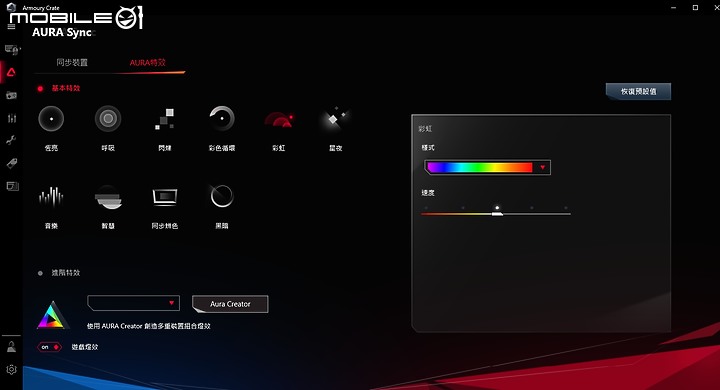Select the 音樂 music effect
Viewport: 720px width, 390px height.
[51, 197]
